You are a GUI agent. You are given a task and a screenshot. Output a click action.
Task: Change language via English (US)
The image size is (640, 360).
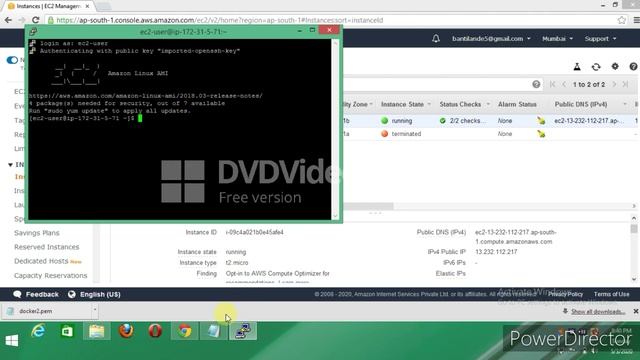[x=94, y=294]
